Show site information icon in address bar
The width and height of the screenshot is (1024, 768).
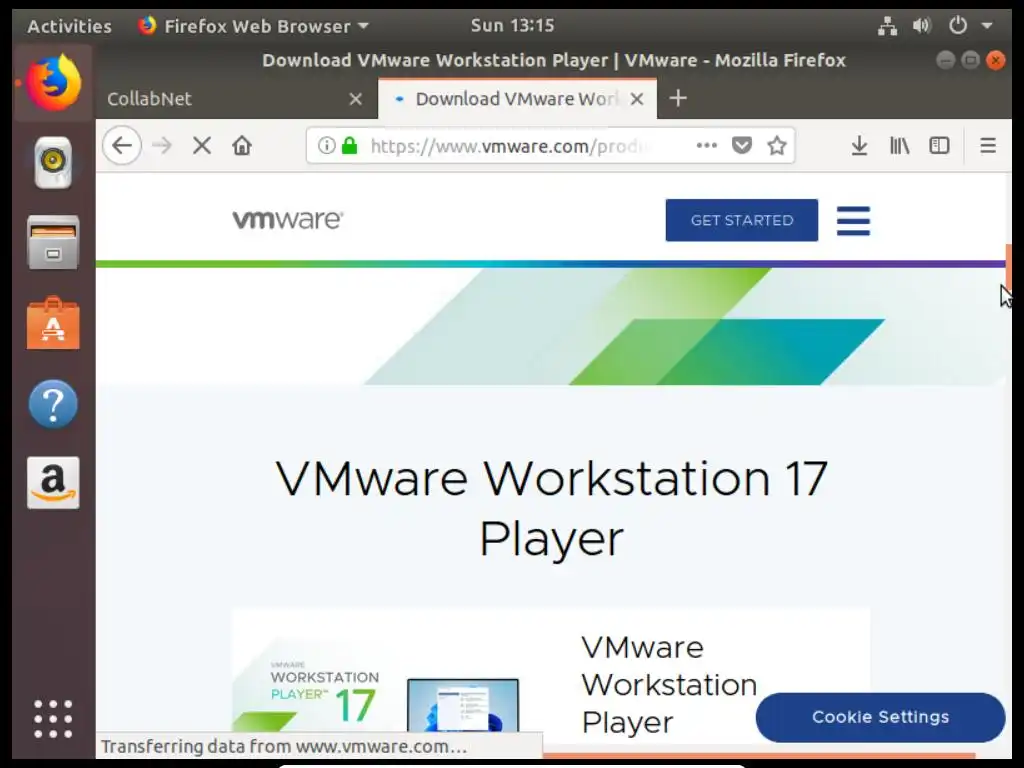[x=326, y=145]
